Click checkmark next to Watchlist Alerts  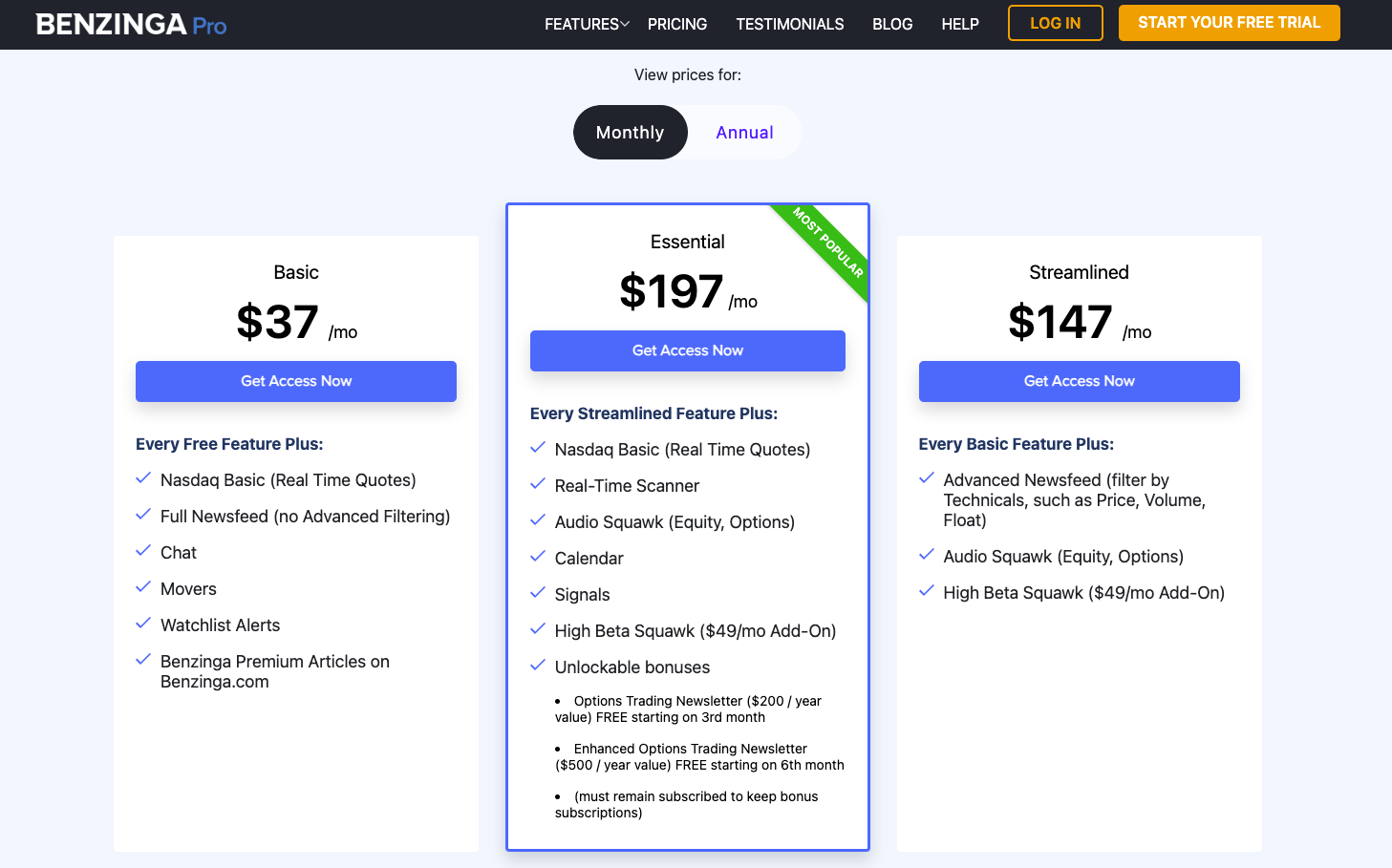143,624
